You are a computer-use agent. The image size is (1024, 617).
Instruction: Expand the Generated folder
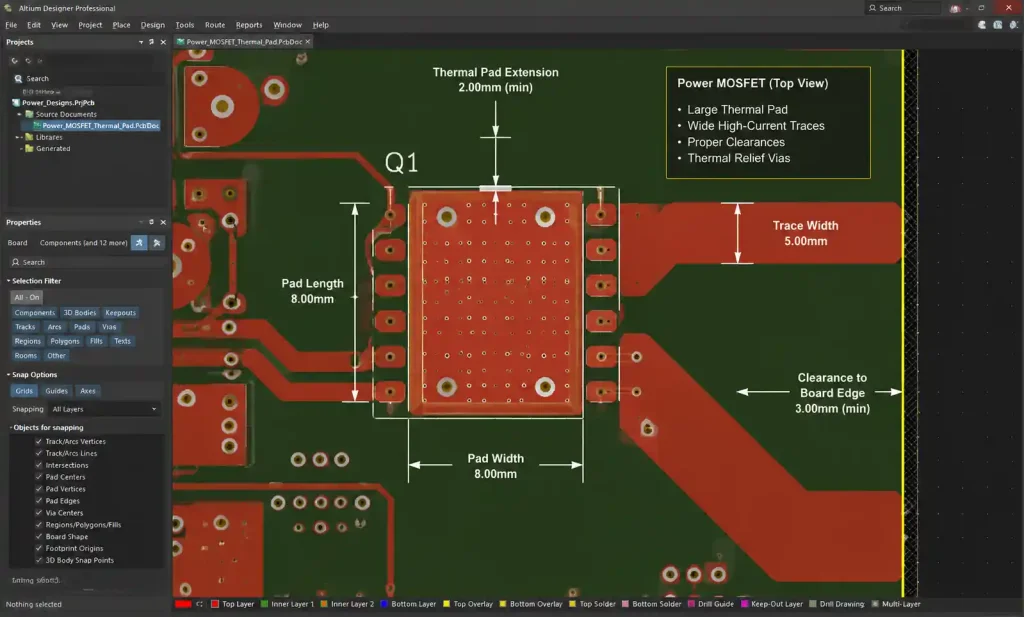click(x=22, y=149)
